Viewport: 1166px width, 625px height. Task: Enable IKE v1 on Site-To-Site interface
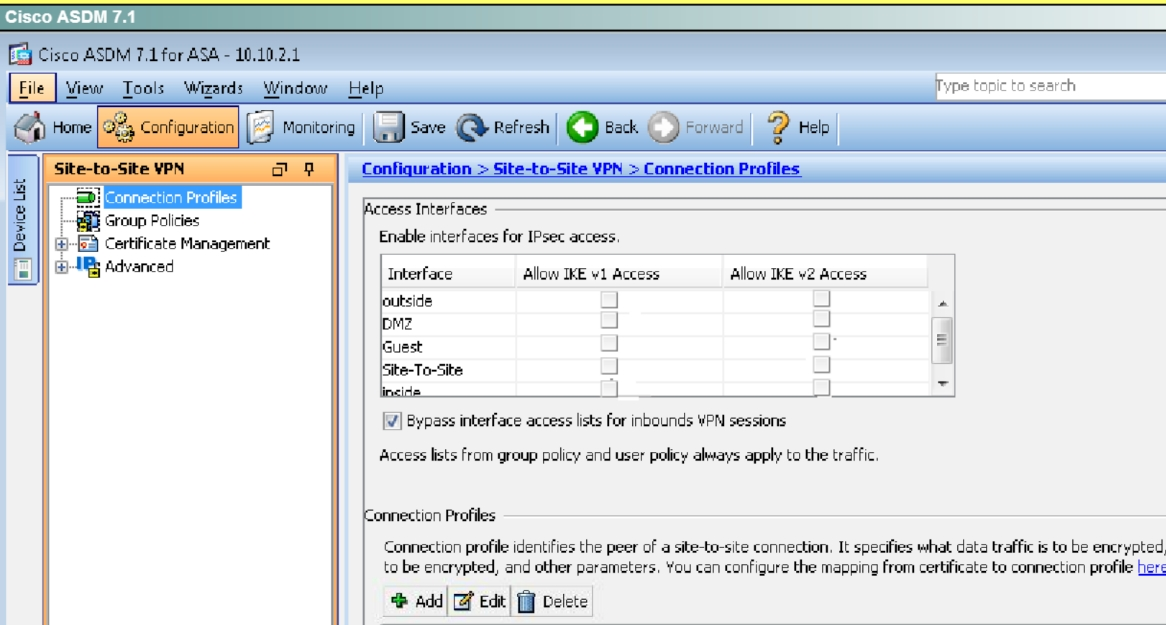click(x=609, y=365)
